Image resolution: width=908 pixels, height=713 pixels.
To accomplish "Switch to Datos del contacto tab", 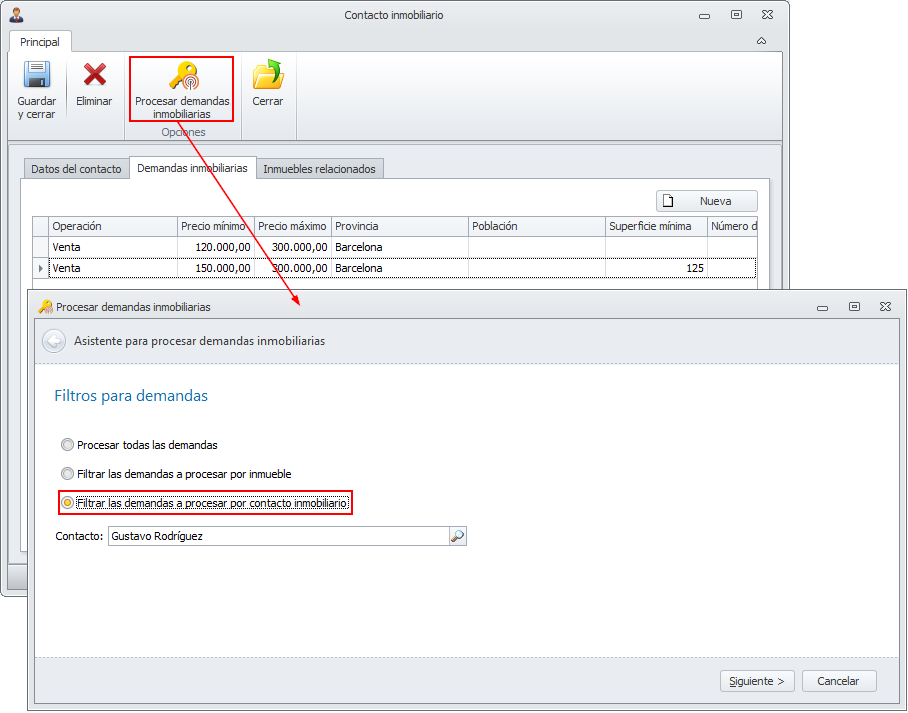I will point(76,169).
